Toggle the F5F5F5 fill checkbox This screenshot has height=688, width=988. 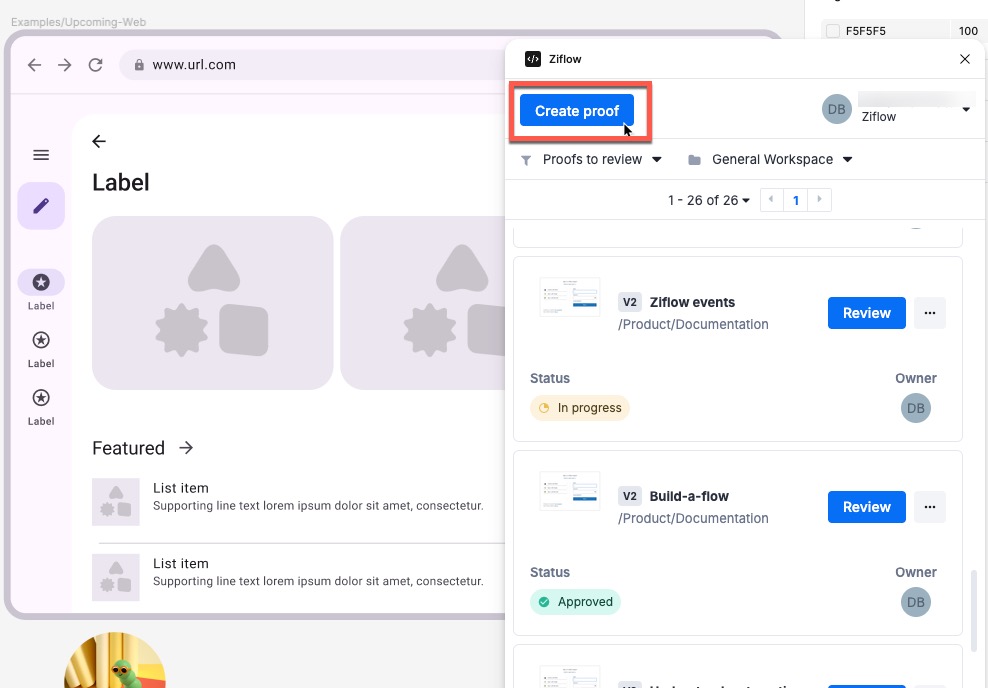point(833,31)
